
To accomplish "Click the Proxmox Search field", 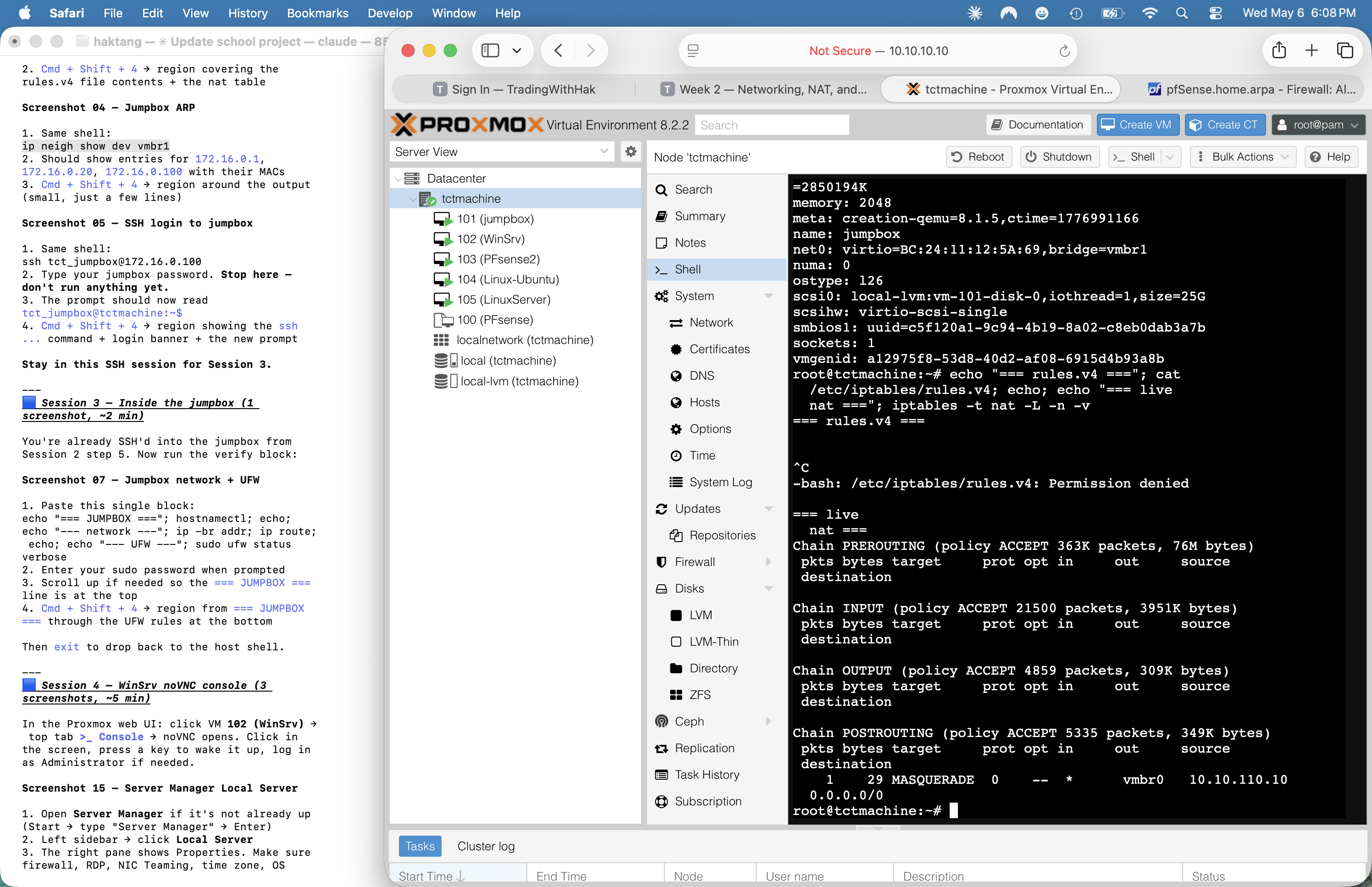I will click(771, 125).
